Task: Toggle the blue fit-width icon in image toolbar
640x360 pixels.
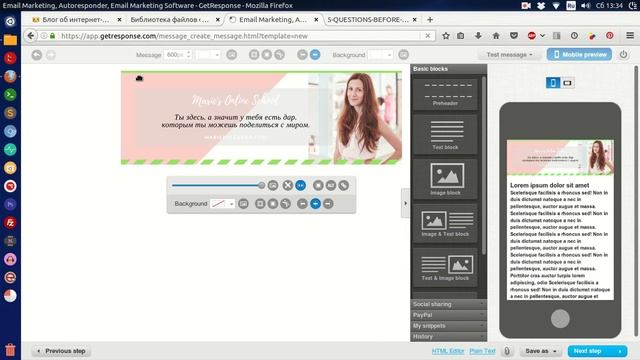Action: pyautogui.click(x=300, y=185)
